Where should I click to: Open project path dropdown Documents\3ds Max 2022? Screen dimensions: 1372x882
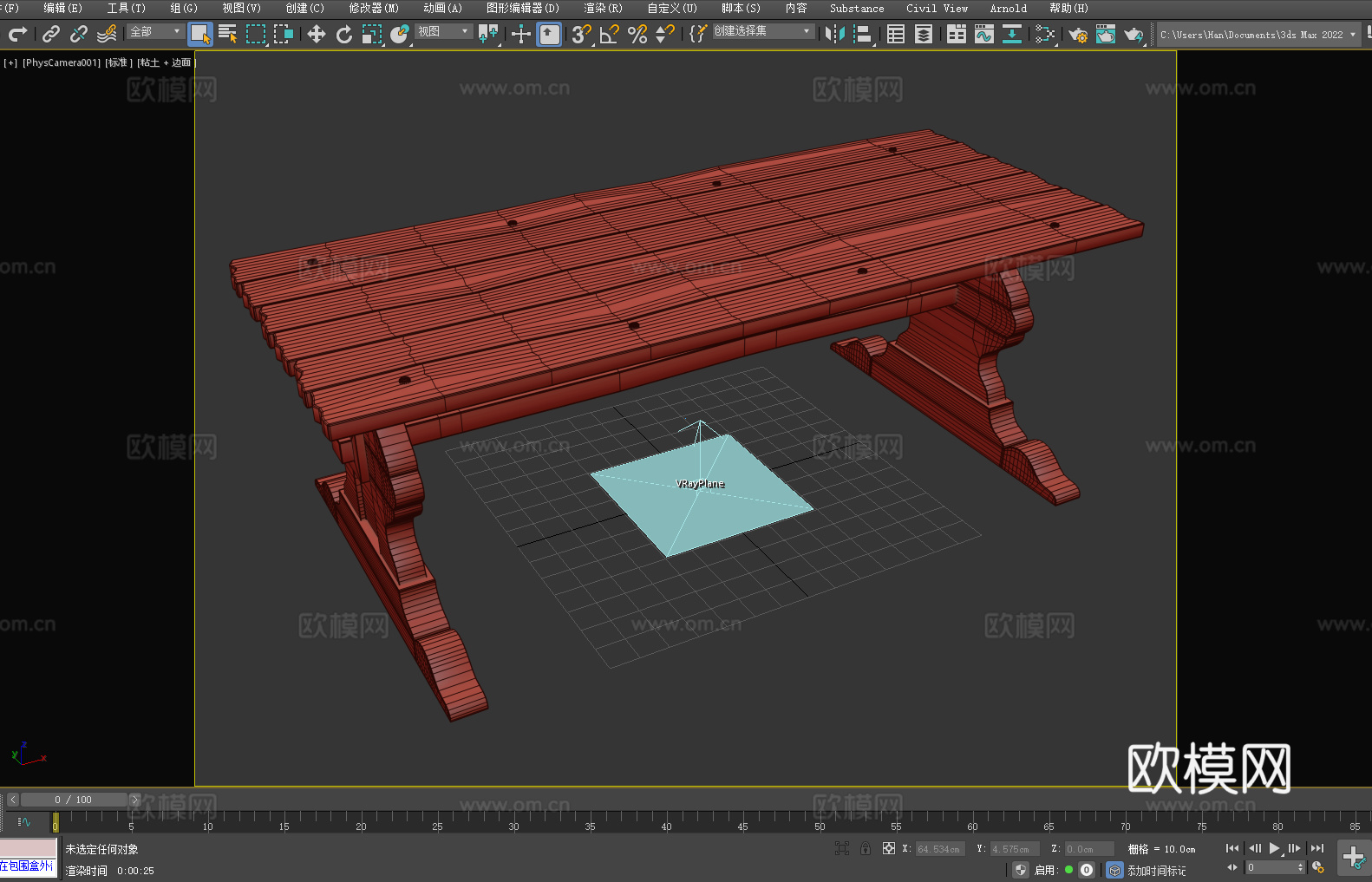(x=1258, y=35)
